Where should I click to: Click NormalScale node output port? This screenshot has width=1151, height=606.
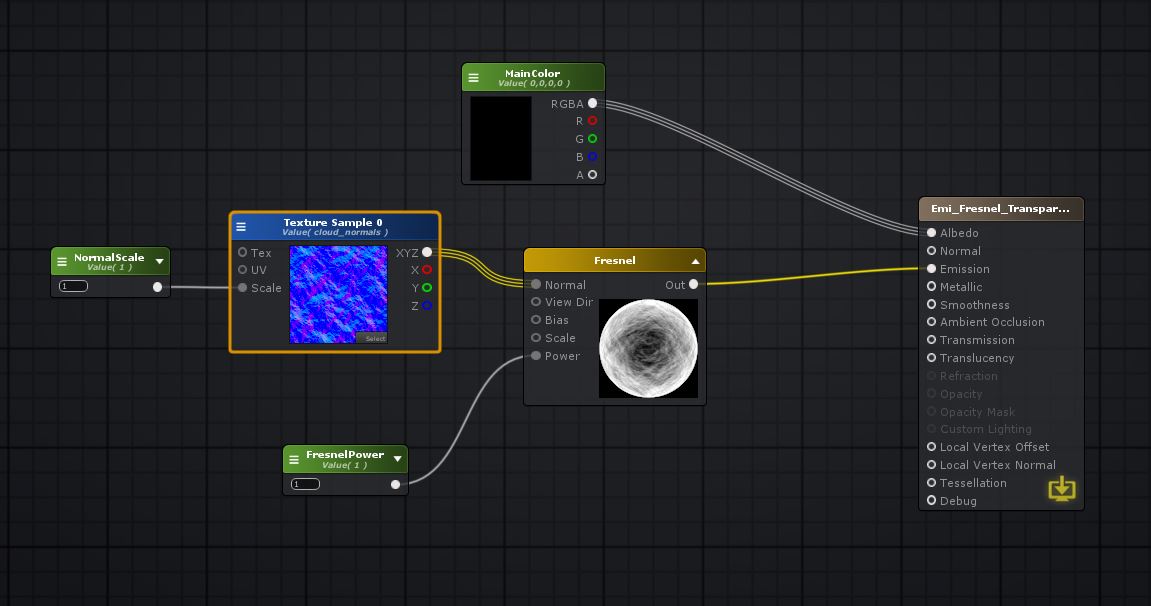(x=157, y=287)
